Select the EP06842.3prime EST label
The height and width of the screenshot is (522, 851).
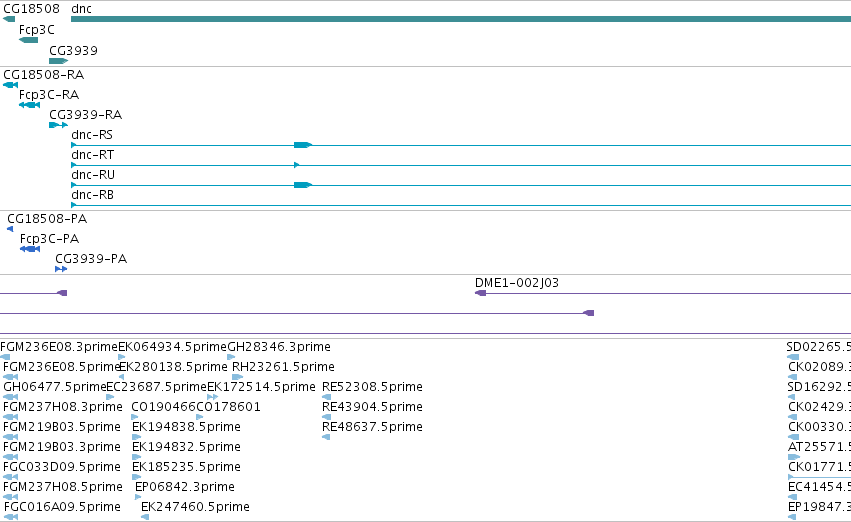pyautogui.click(x=185, y=487)
